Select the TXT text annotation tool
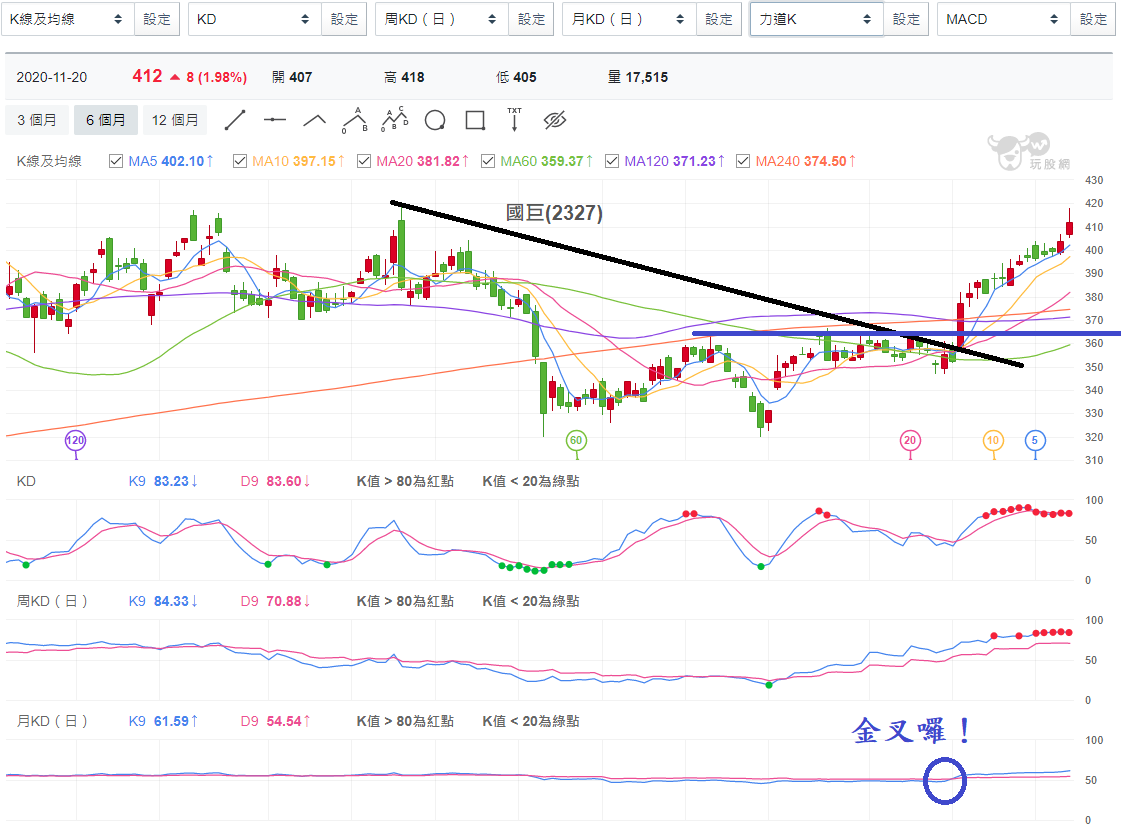Screen dimensions: 1121x826 [x=515, y=119]
